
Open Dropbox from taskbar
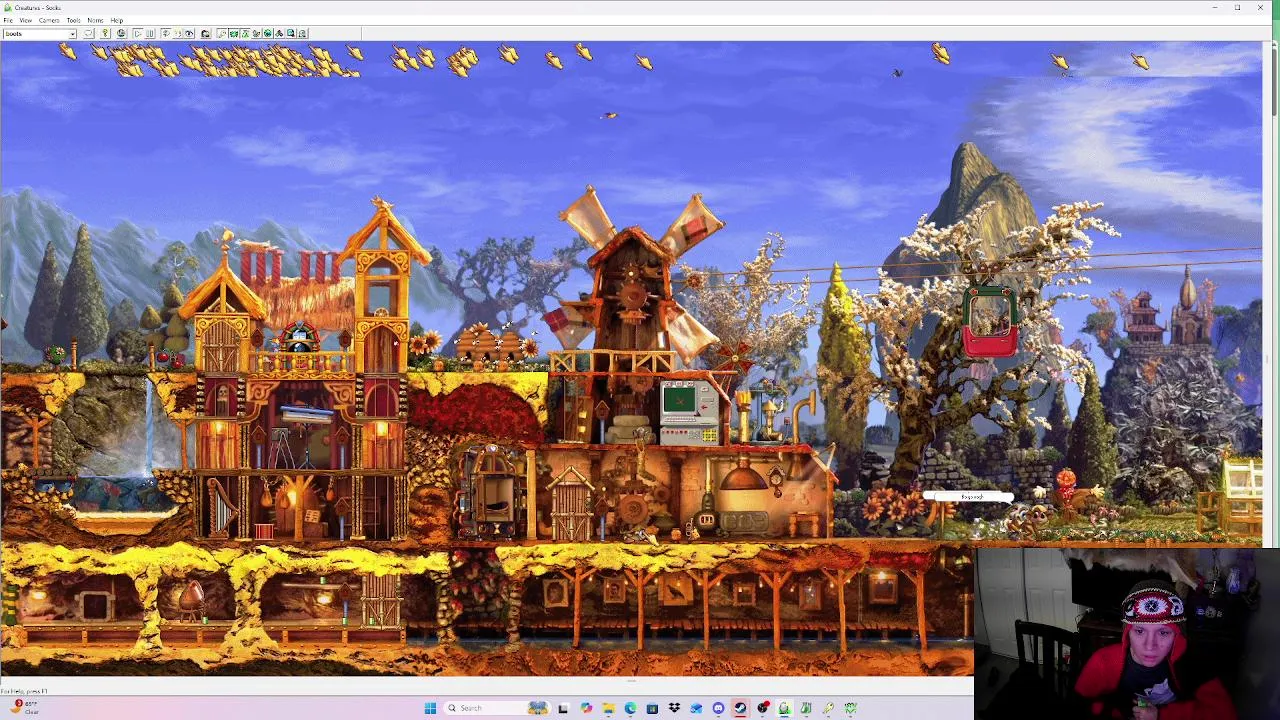pos(674,708)
